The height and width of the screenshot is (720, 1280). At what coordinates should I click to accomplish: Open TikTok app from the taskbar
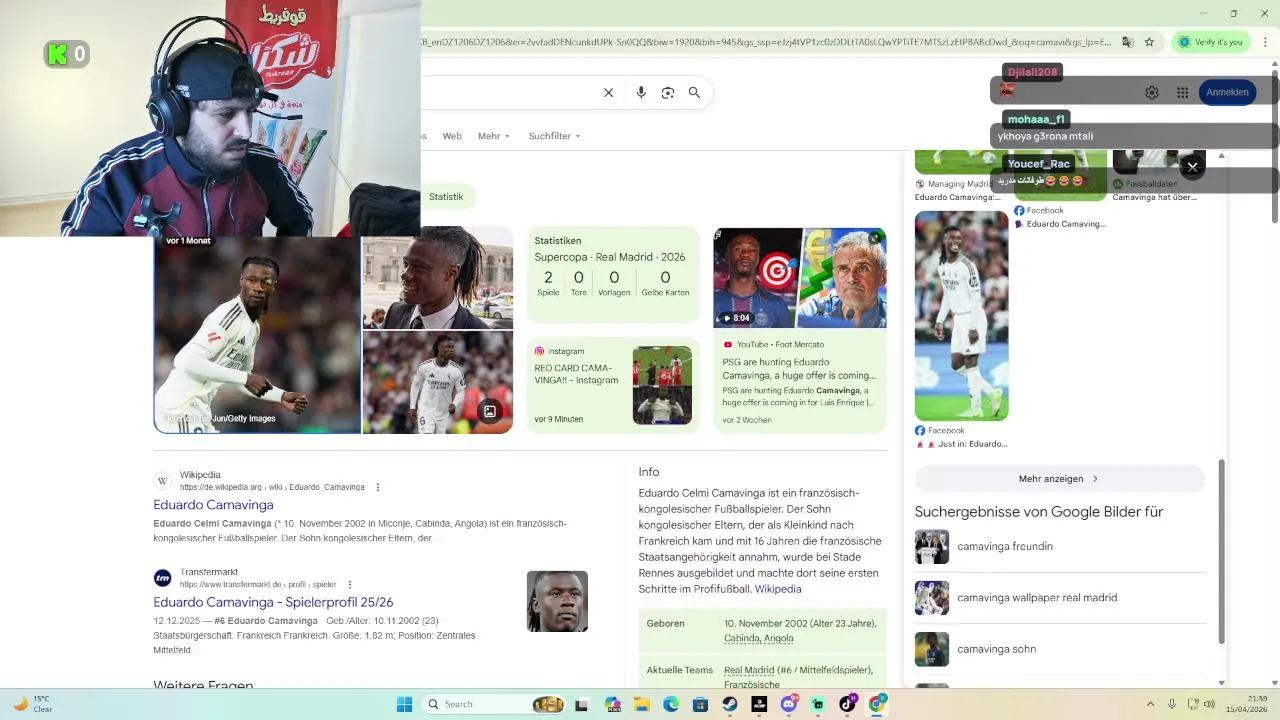(x=848, y=704)
